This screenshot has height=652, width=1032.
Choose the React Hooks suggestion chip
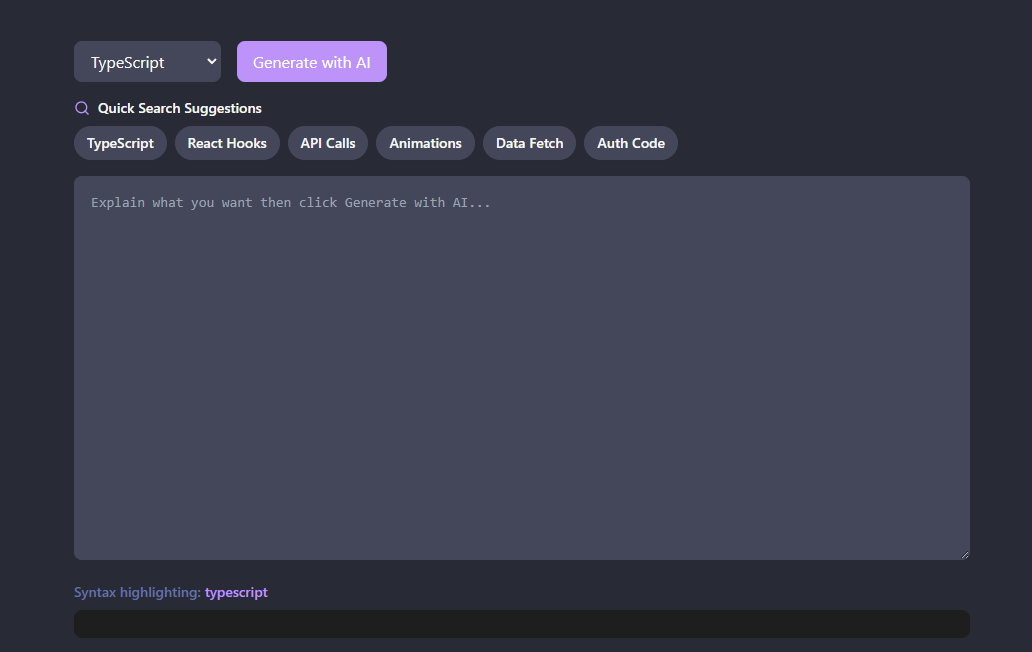coord(227,143)
